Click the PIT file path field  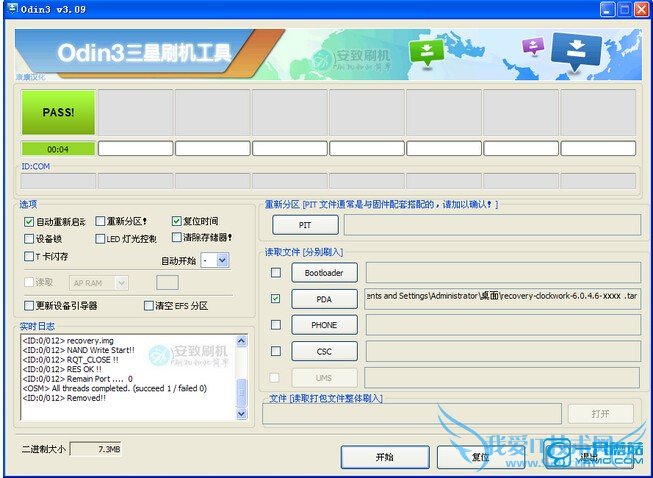click(492, 225)
